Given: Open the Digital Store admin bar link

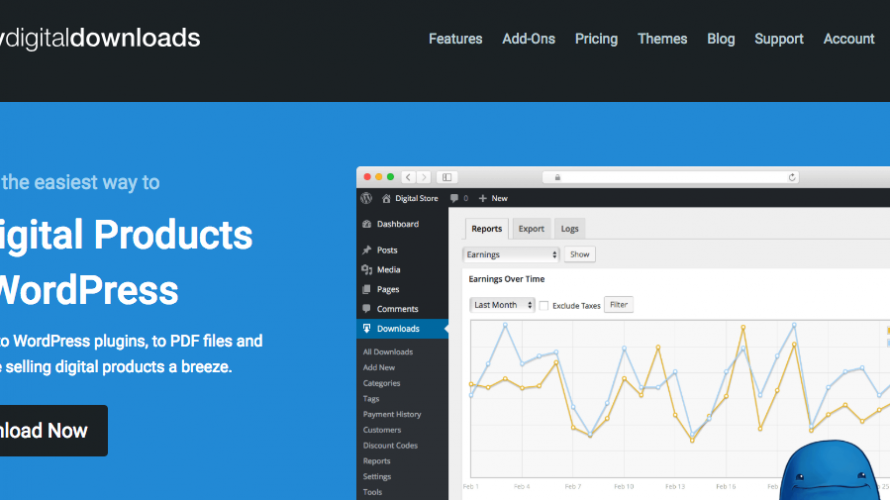Looking at the screenshot, I should click(x=416, y=198).
